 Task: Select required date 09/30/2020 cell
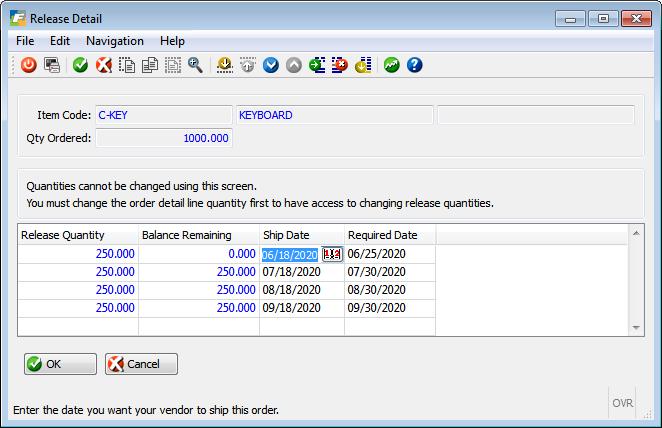click(x=390, y=308)
